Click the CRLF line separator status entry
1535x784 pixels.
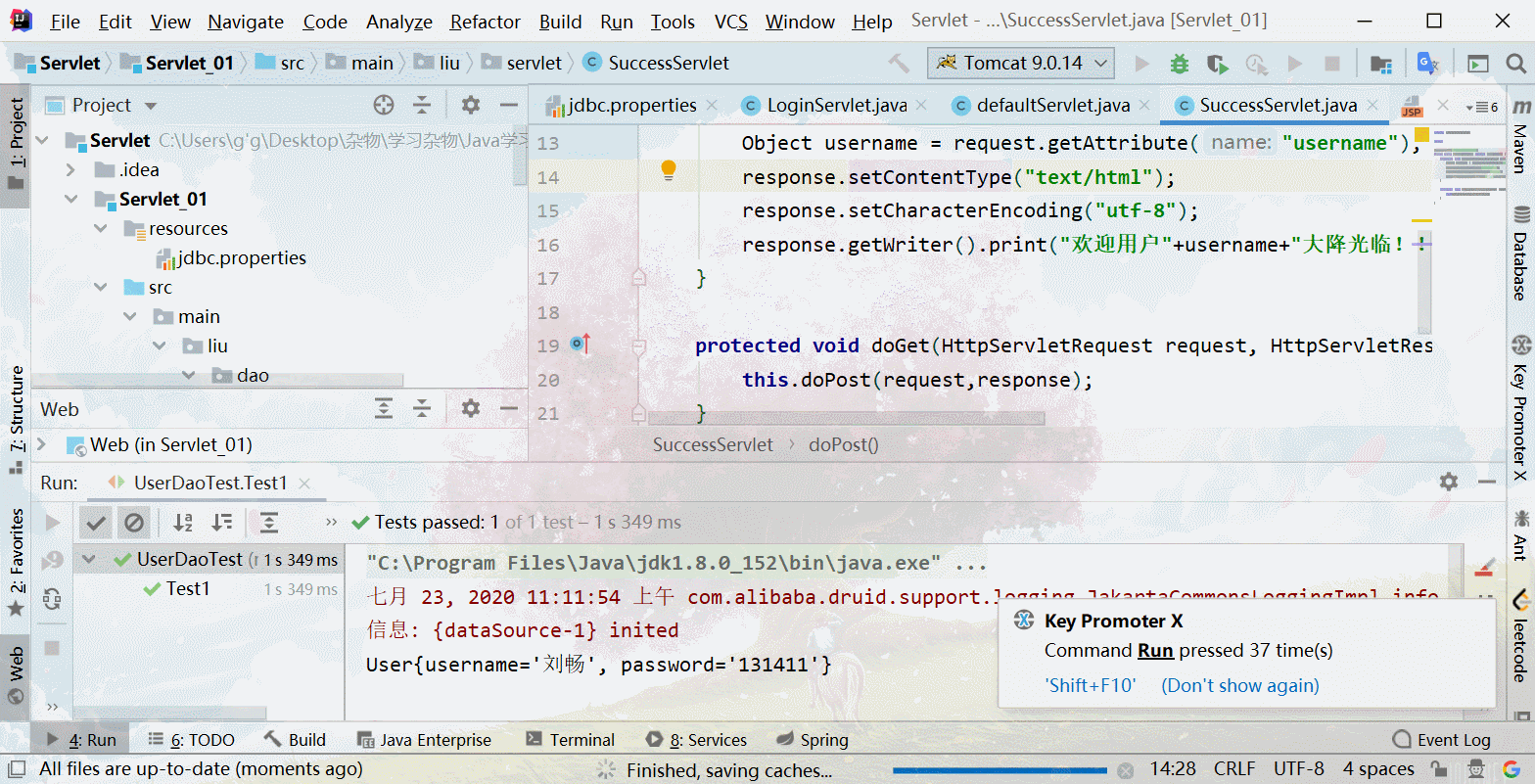pos(1233,769)
